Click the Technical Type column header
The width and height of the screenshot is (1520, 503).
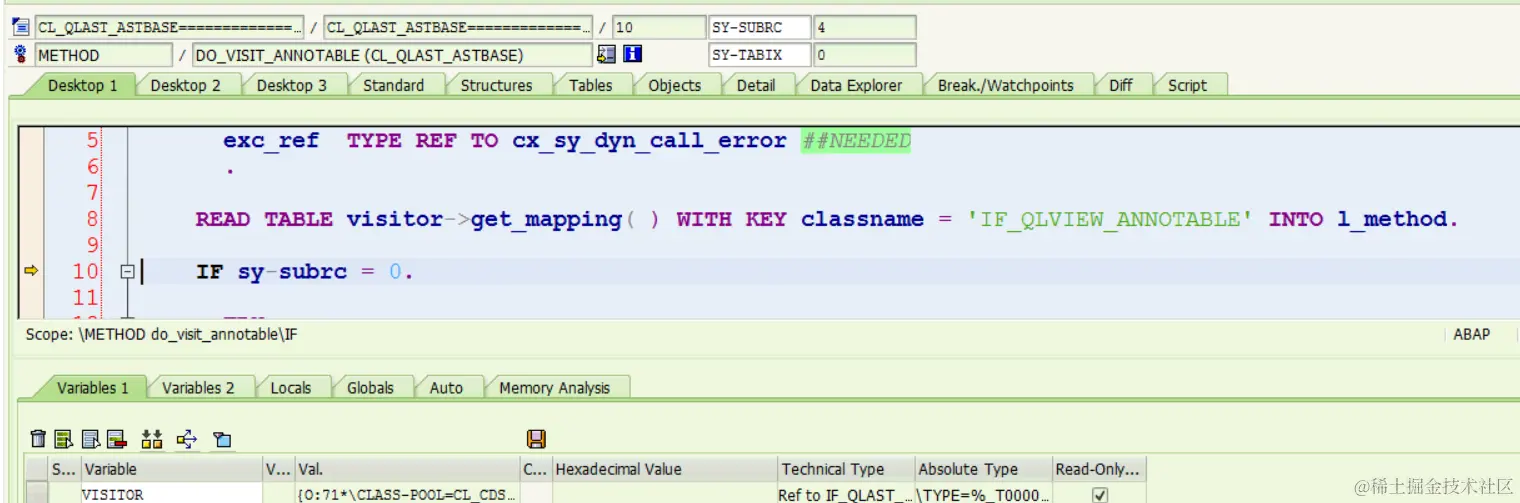[847, 469]
